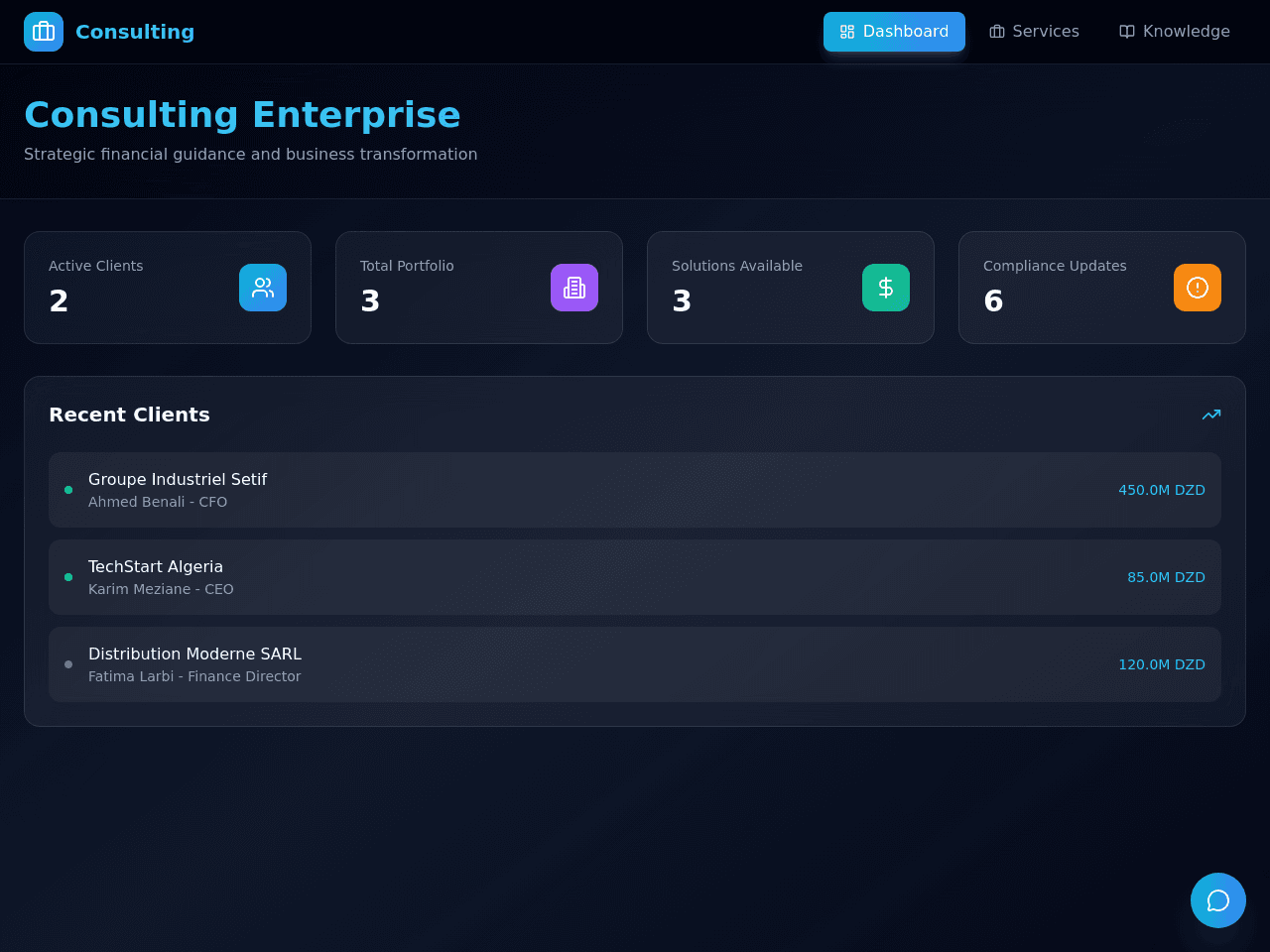Select the Groupe Industriel Setif client name
This screenshot has width=1270, height=952.
coord(178,479)
